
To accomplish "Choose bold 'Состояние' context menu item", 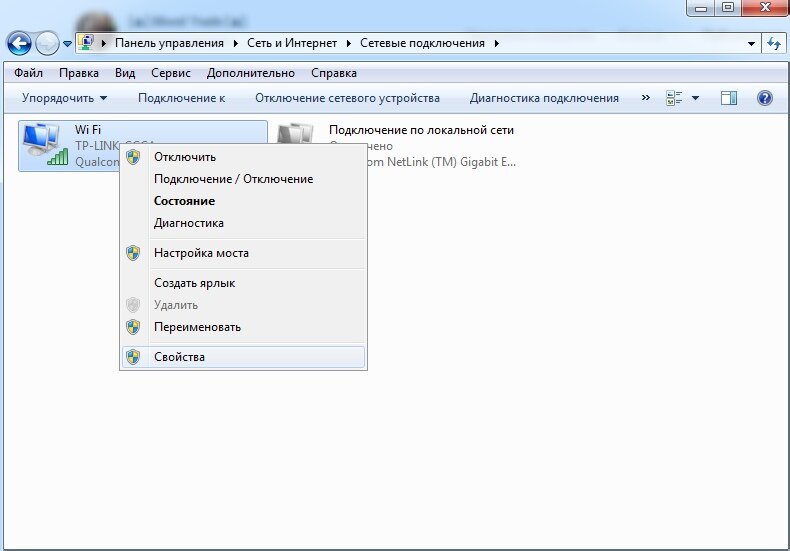I will click(243, 201).
